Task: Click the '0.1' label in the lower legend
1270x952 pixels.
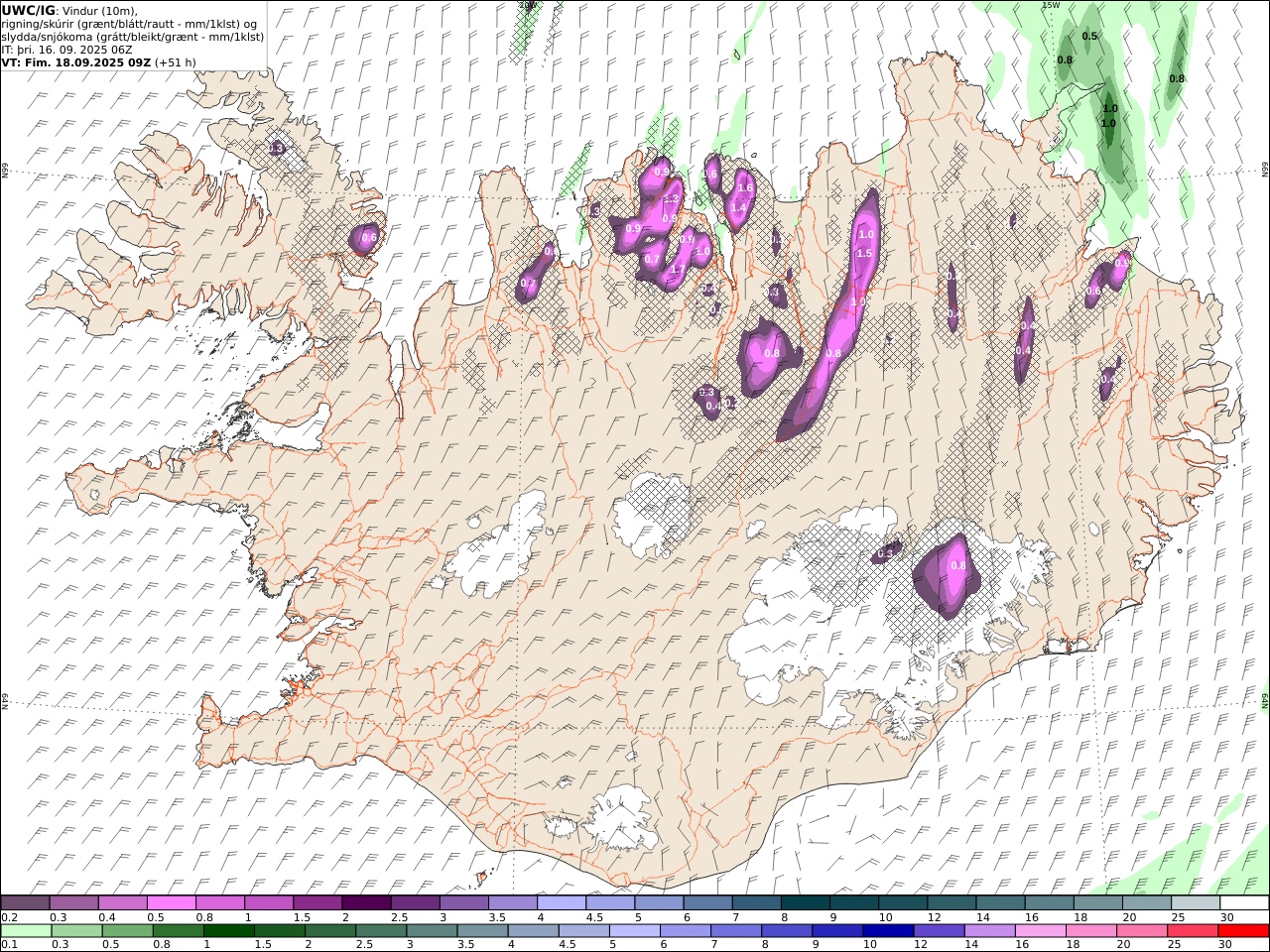Action: click(x=7, y=945)
